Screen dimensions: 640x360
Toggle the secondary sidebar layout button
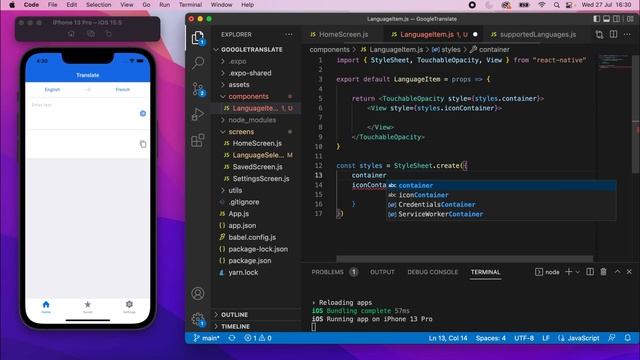[617, 19]
